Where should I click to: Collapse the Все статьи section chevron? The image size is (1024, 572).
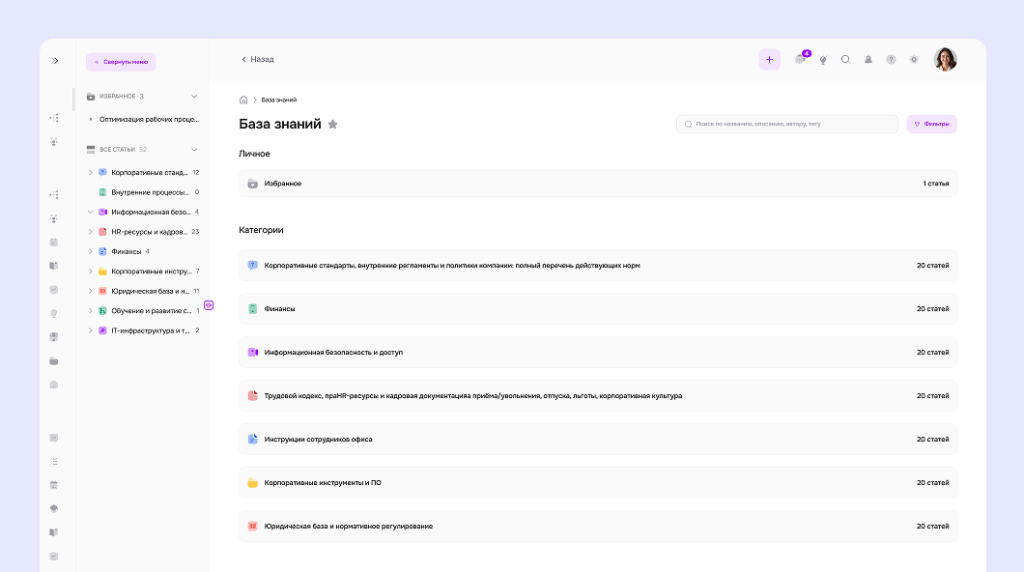[194, 150]
